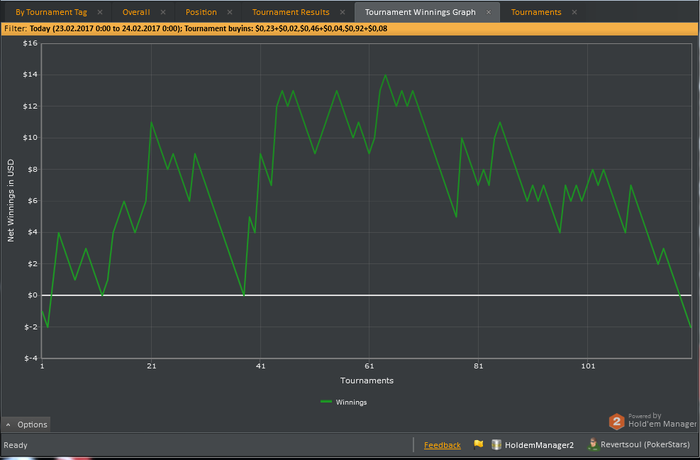Viewport: 700px width, 460px height.
Task: Select the Revertsoul (PokerStars) player name
Action: (x=645, y=444)
